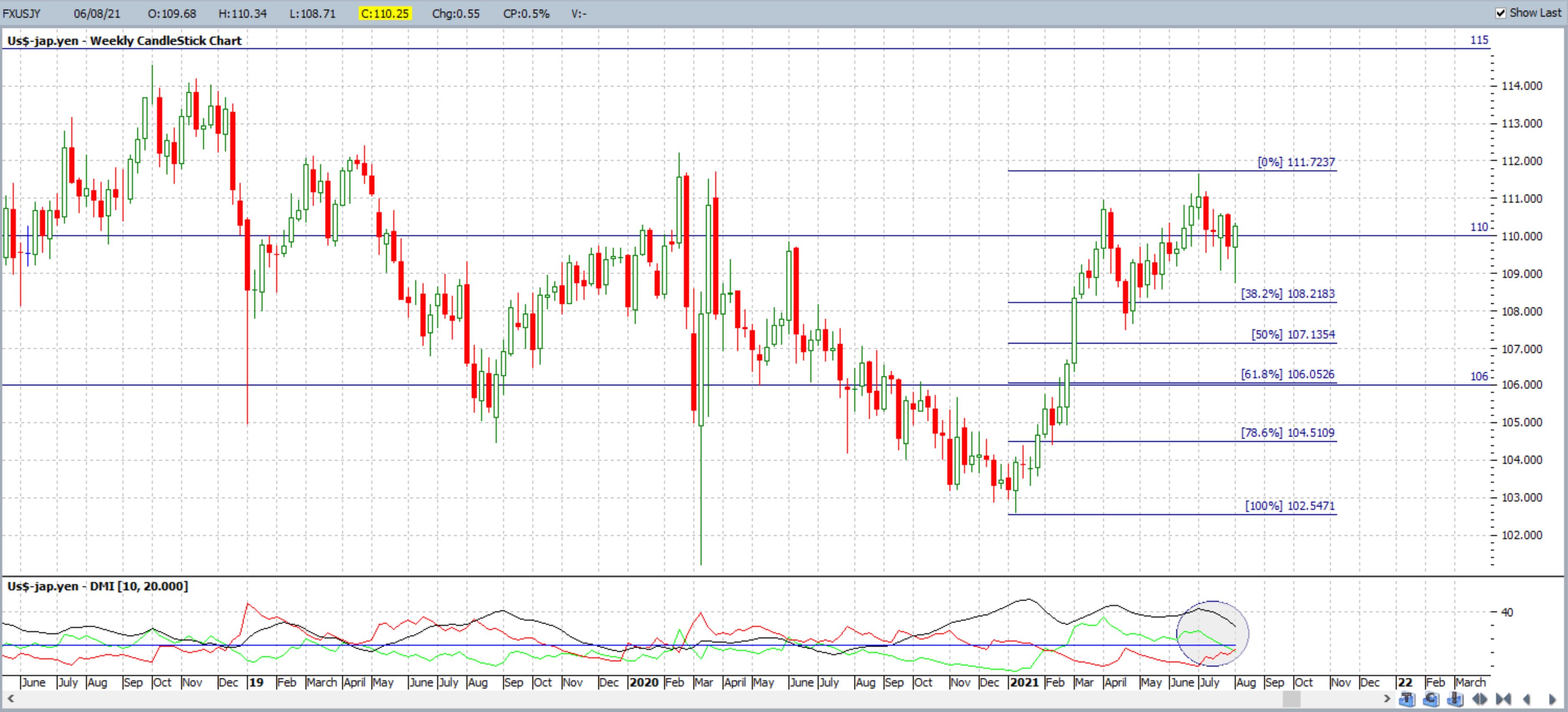This screenshot has height=712, width=1568.
Task: Click the shift-chart-right triangle icon
Action: [1552, 699]
